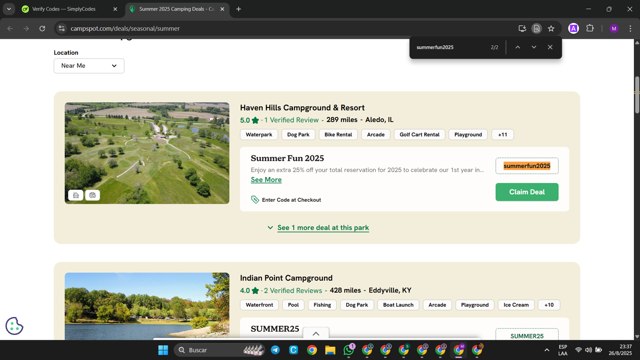Reload the page using refresh icon

click(42, 29)
